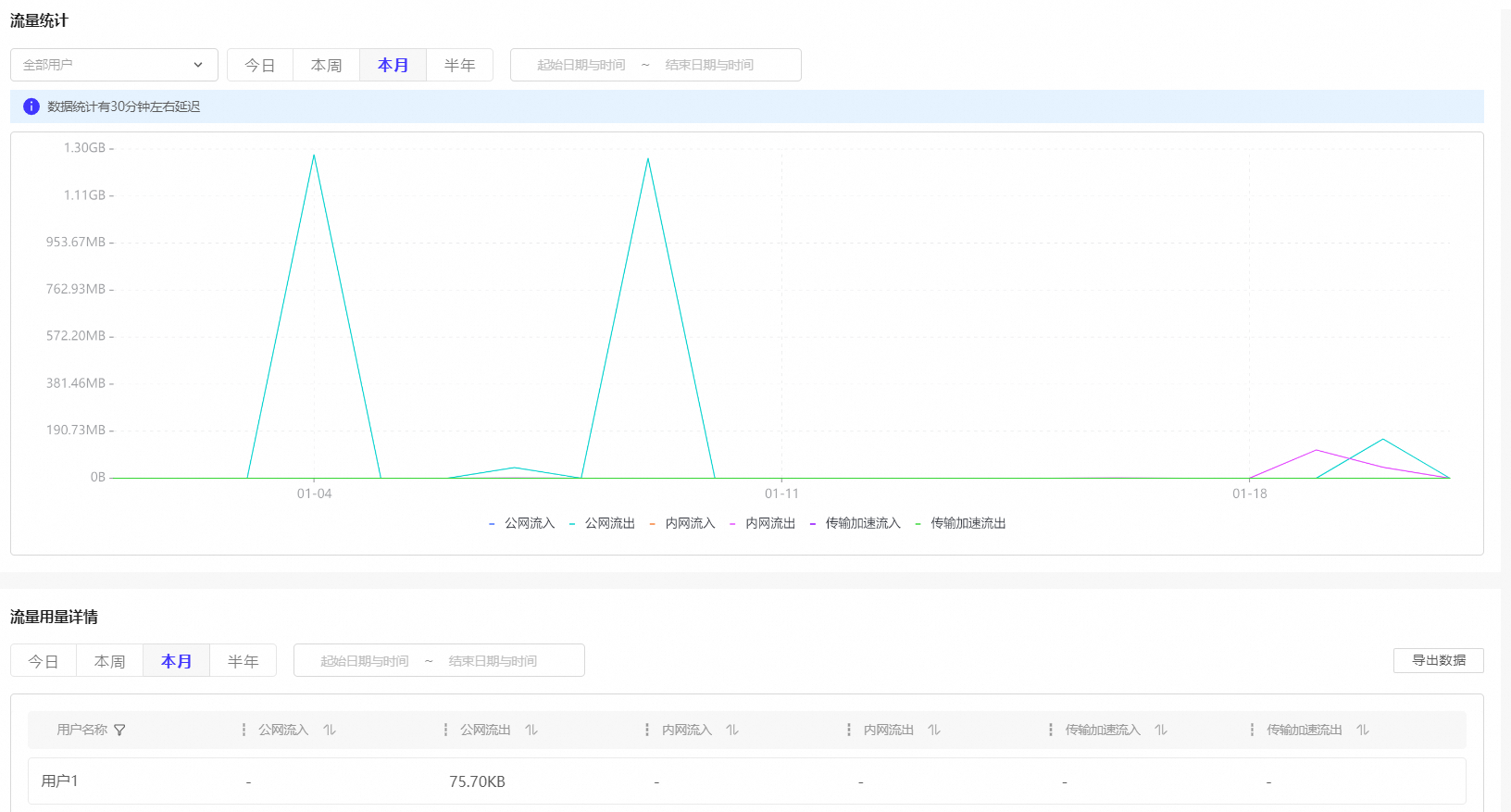This screenshot has height=812, width=1511.
Task: Click the 1.30GB y-axis label
Action: tap(84, 148)
